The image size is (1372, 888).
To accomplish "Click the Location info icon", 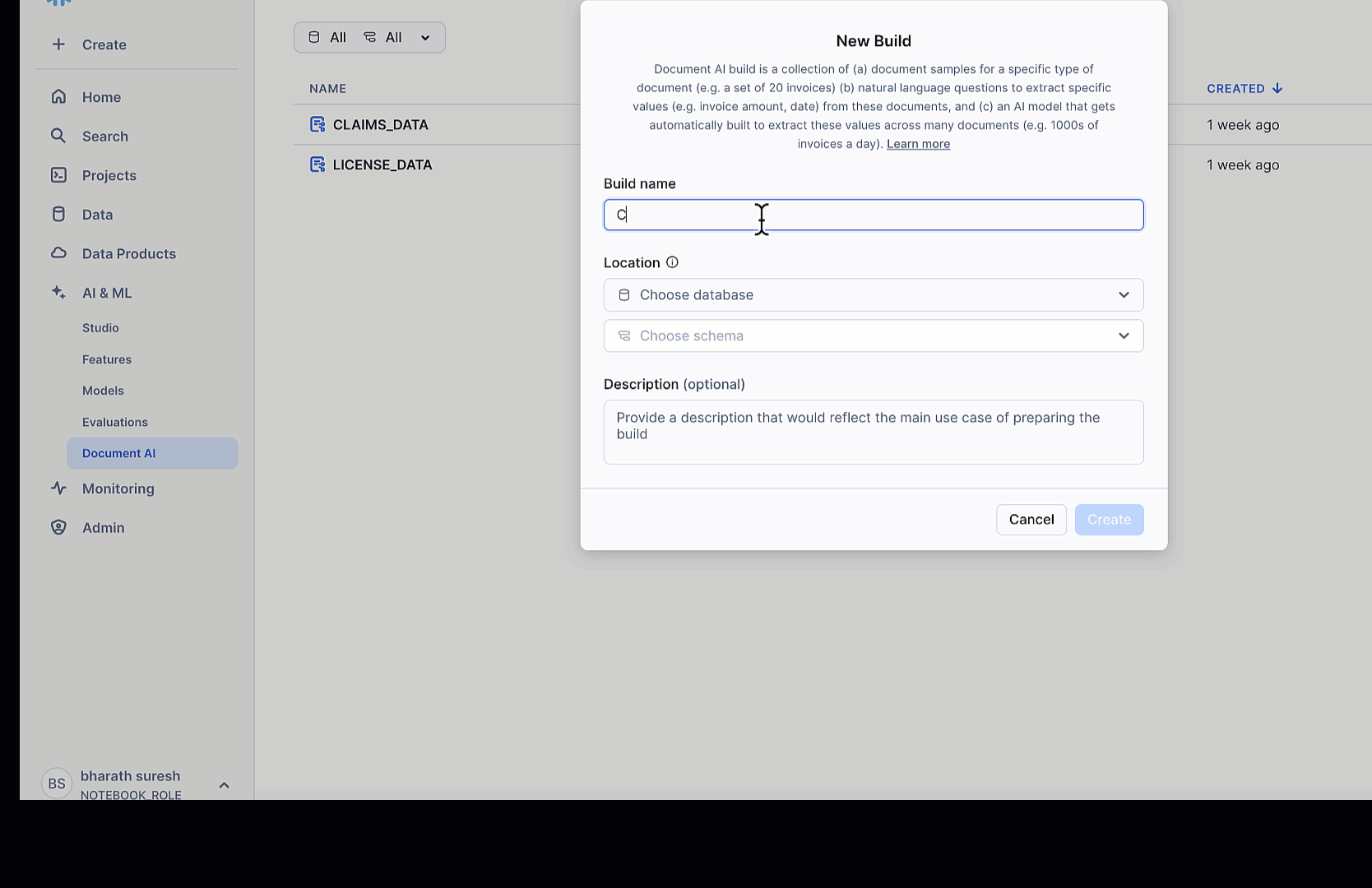I will (x=672, y=262).
